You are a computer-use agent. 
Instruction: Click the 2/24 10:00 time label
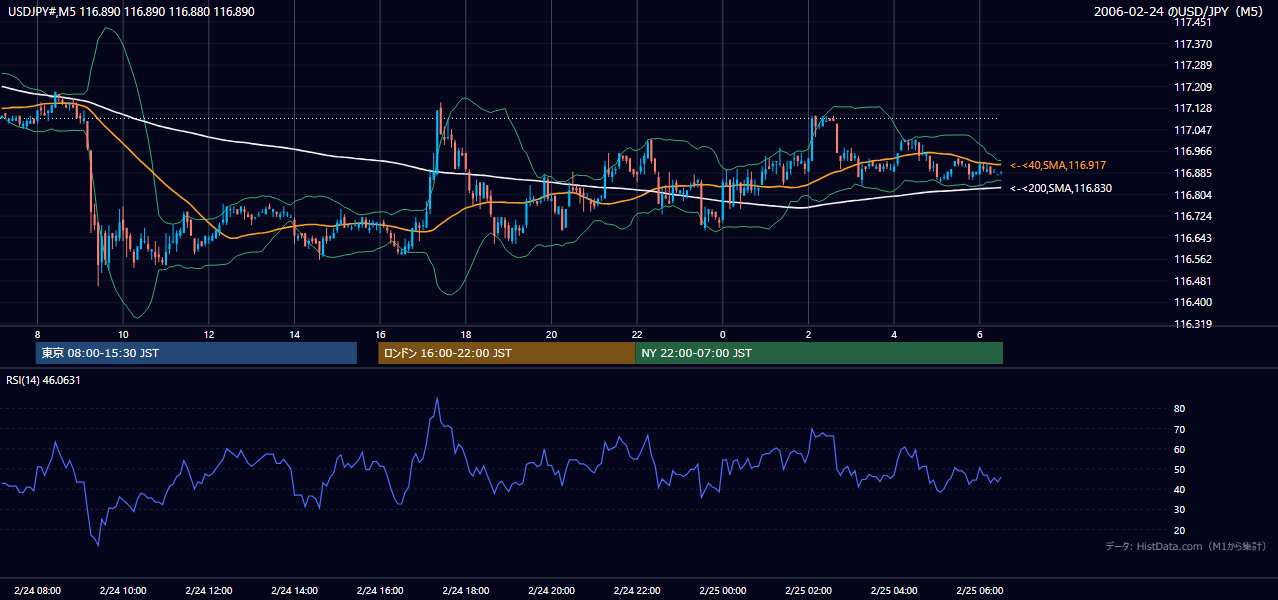click(x=123, y=590)
